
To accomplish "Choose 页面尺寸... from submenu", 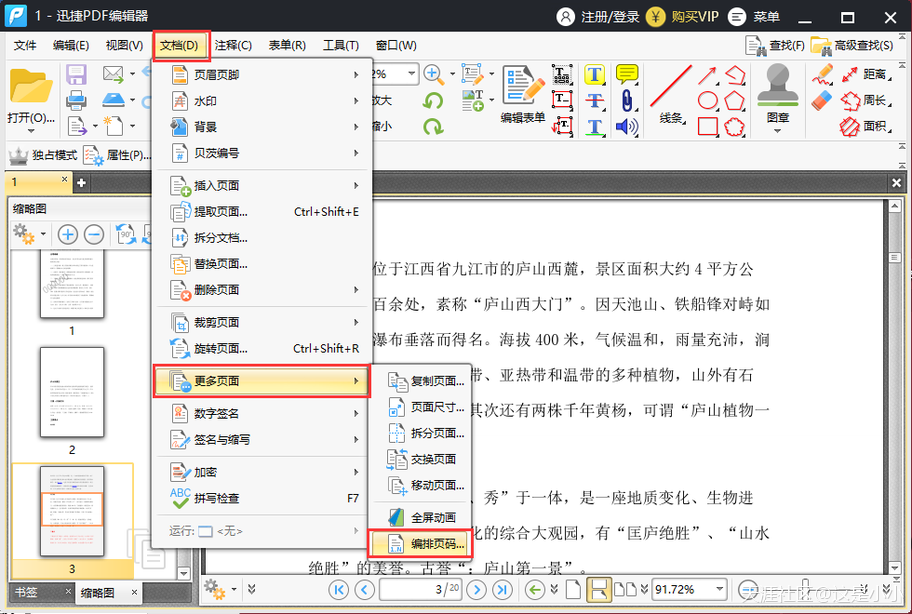I will tap(420, 408).
